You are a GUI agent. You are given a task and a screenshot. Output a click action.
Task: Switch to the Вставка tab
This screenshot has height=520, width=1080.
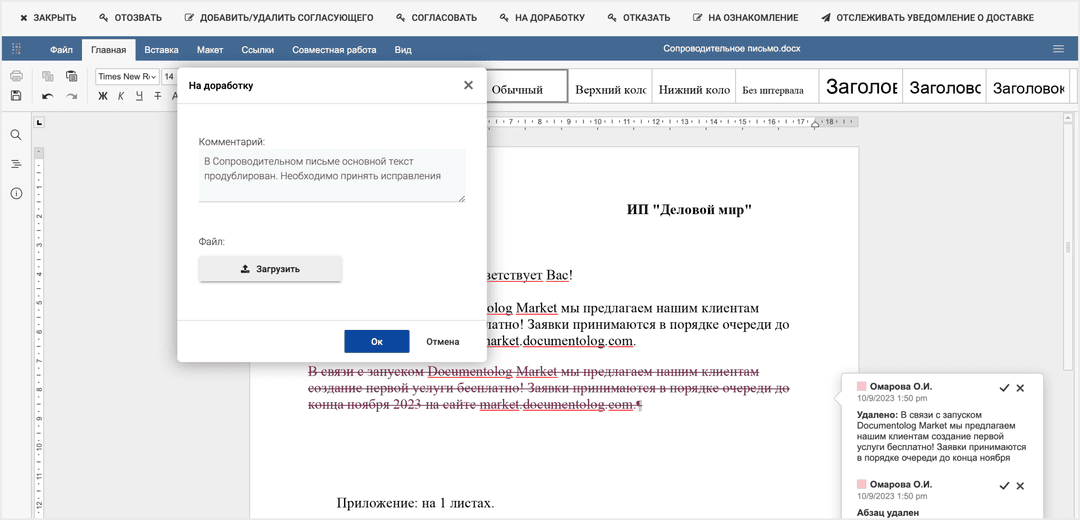[161, 49]
